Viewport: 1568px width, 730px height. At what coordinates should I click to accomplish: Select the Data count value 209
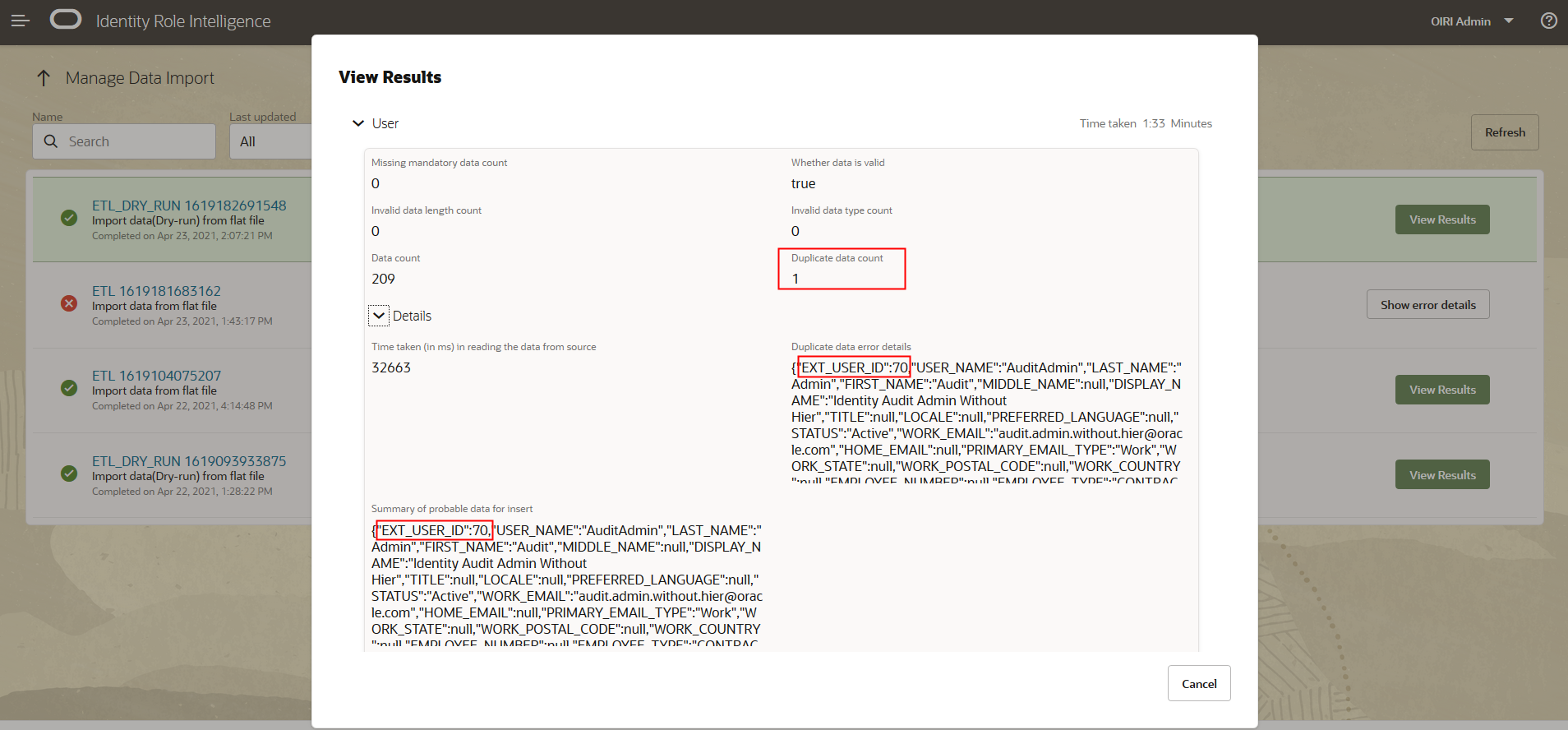pyautogui.click(x=383, y=279)
